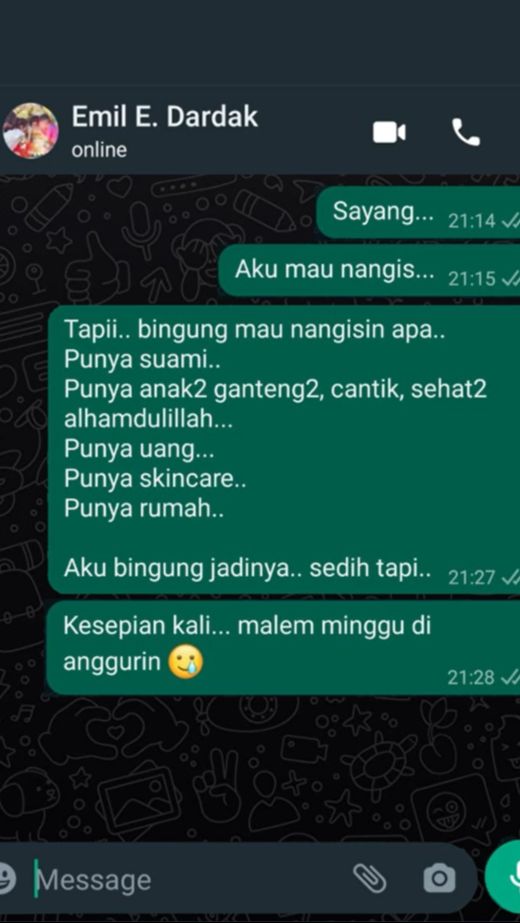Select the 'Aku mau nangis...' message bubble

[369, 271]
